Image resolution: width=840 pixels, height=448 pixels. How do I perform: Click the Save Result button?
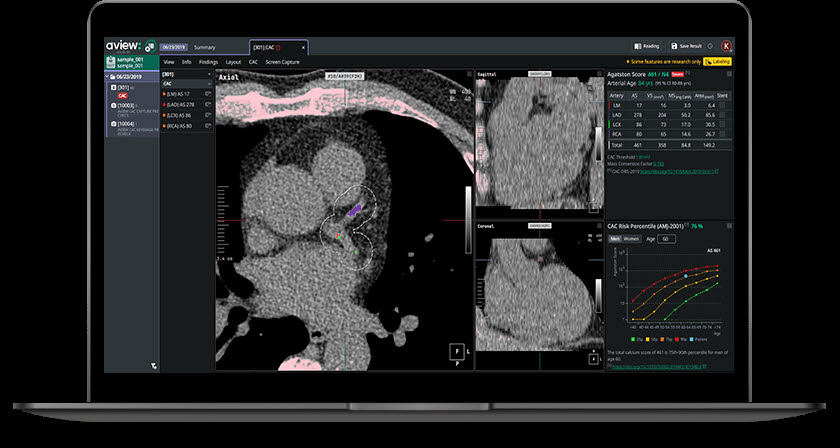click(x=686, y=46)
